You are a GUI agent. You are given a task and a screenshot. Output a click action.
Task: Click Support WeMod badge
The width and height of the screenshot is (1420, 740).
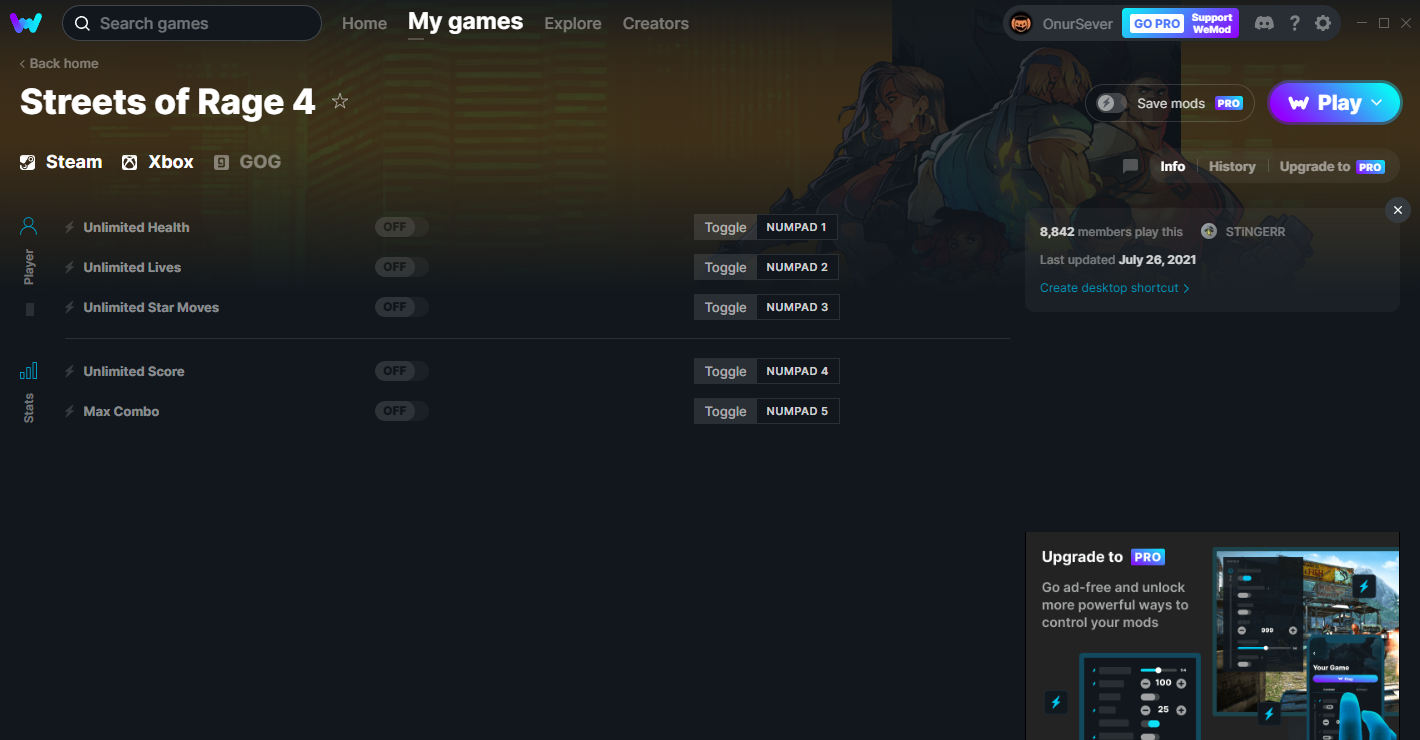coord(1212,23)
